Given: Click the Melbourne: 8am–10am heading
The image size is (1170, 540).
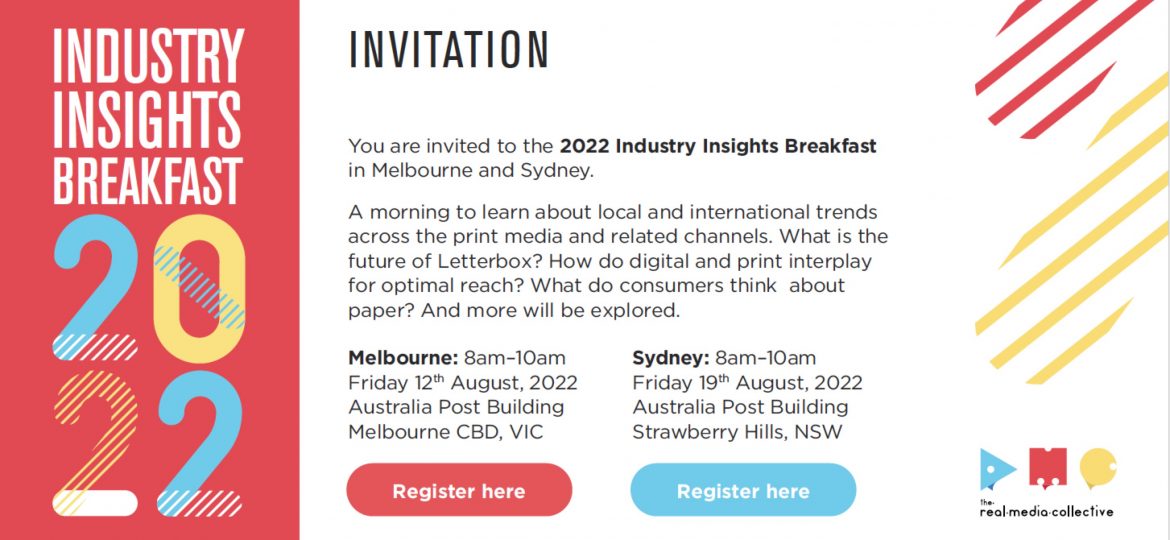Looking at the screenshot, I should 457,357.
